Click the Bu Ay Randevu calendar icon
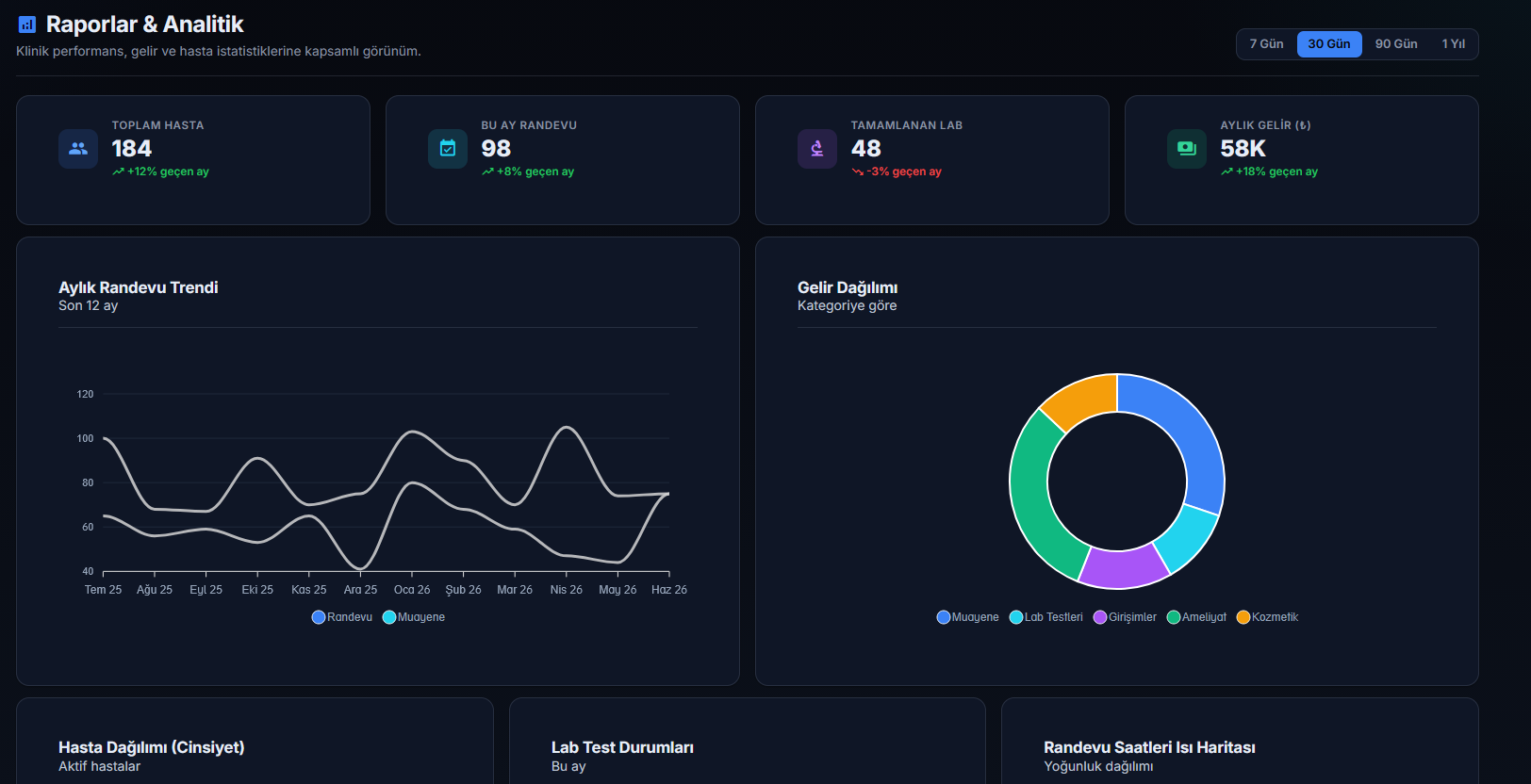Image resolution: width=1531 pixels, height=784 pixels. tap(448, 149)
